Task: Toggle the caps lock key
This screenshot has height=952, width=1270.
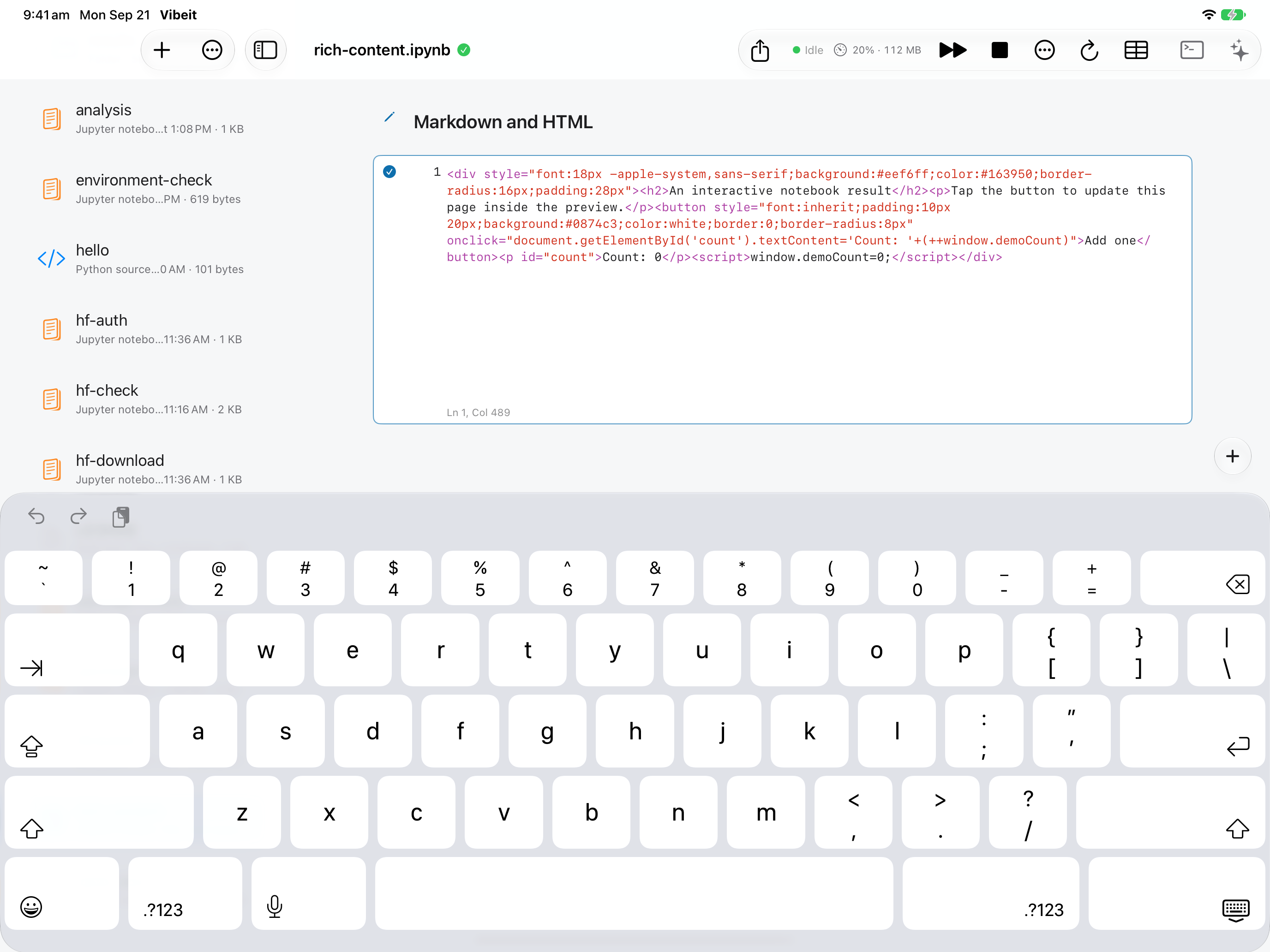Action: (78, 731)
